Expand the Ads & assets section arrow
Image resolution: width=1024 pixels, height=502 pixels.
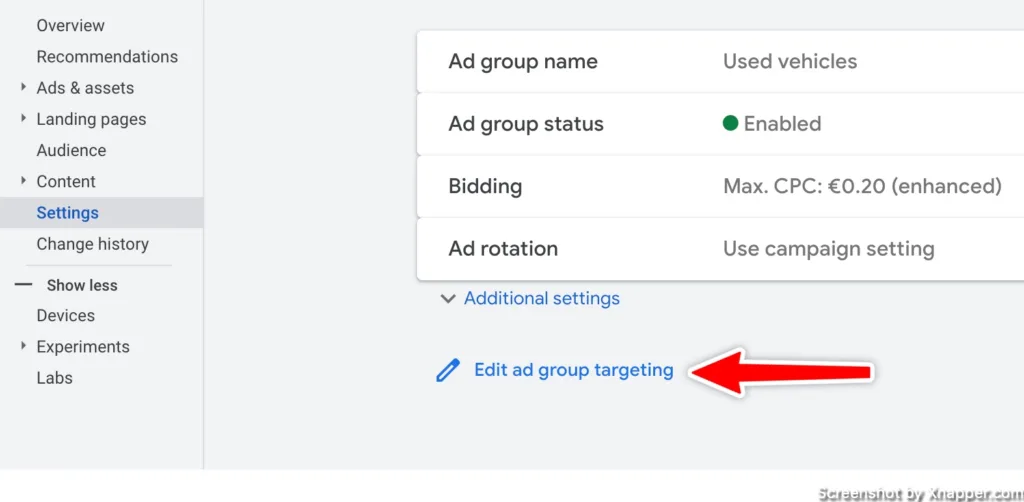coord(24,87)
